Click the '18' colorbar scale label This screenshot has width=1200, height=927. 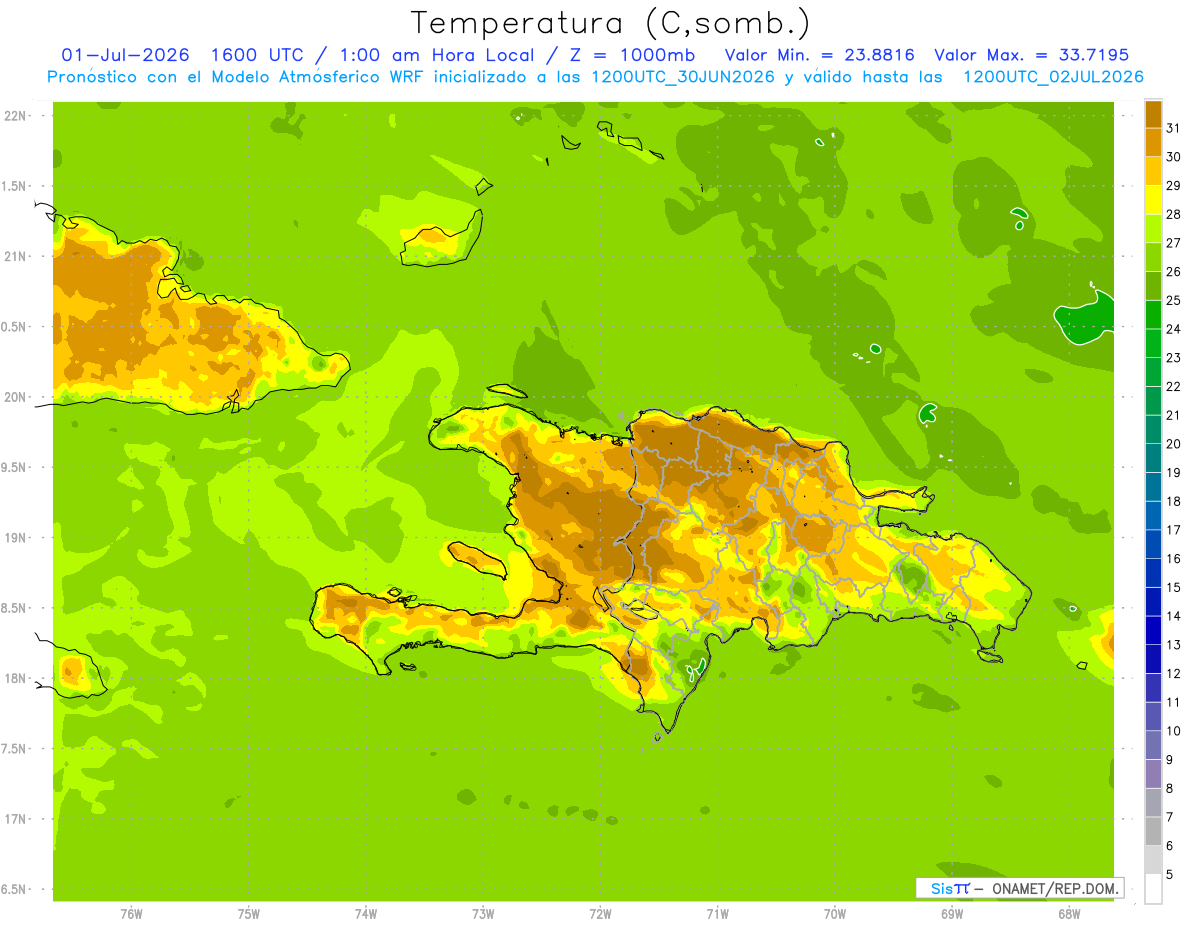1174,501
